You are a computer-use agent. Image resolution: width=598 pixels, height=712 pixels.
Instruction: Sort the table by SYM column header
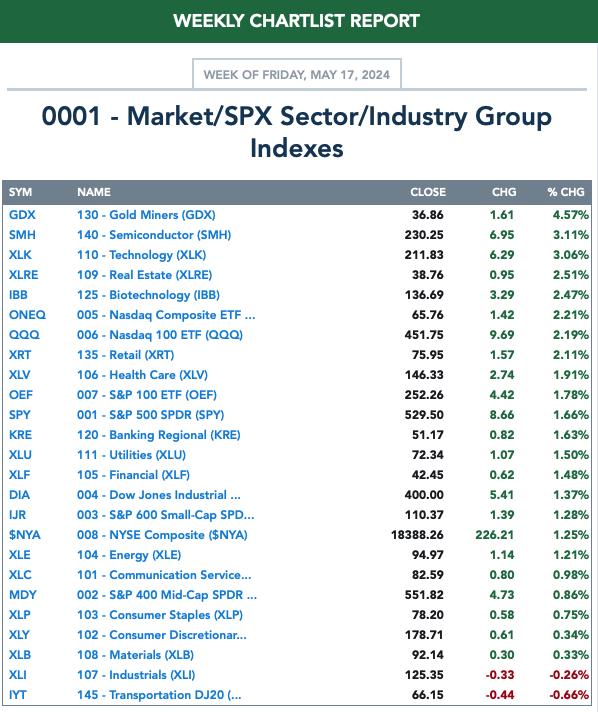tap(20, 192)
